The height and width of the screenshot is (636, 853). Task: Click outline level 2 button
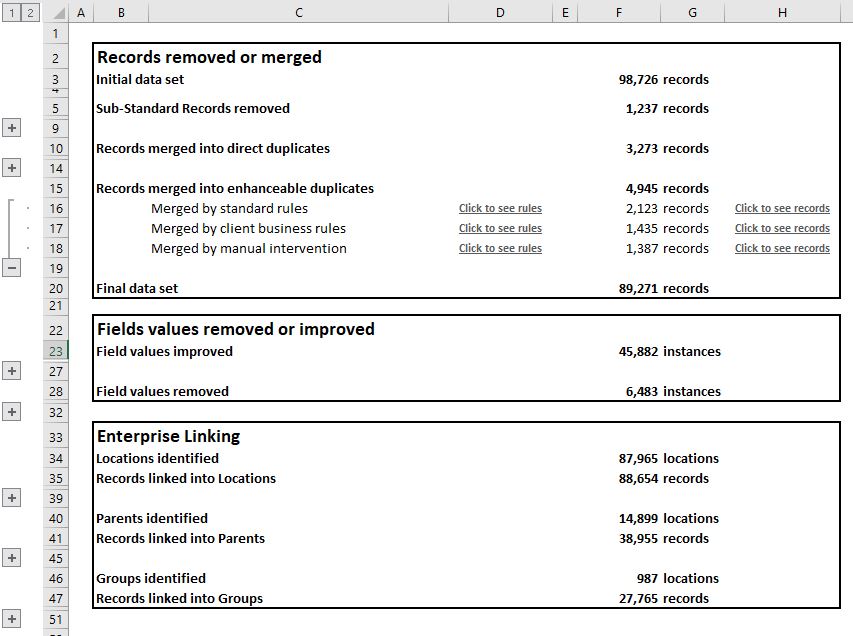[x=30, y=12]
